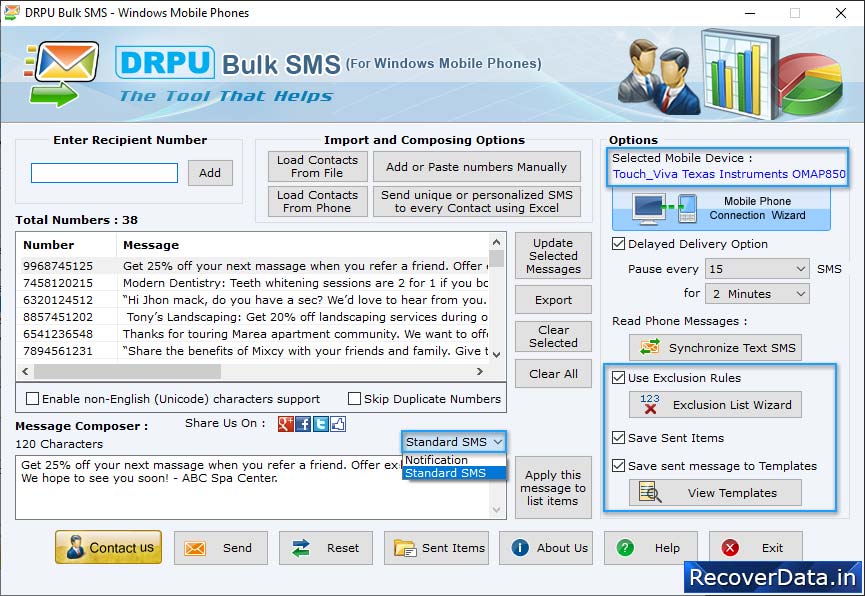This screenshot has width=865, height=596.
Task: Click the Exclusion List Wizard 123 icon
Action: [650, 405]
